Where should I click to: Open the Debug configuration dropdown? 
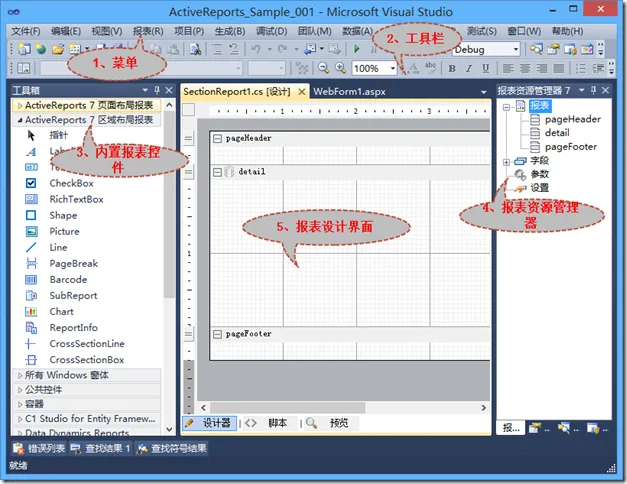(x=516, y=49)
